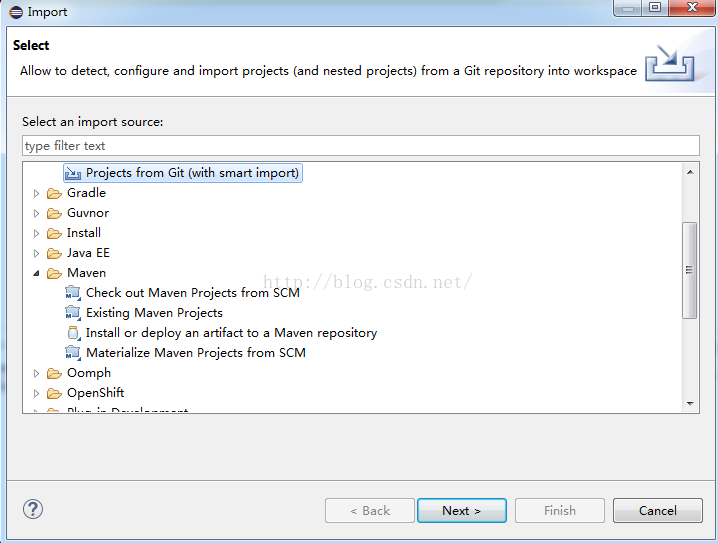Screen dimensions: 718x543
Task: Expand the Install category
Action: coord(36,233)
